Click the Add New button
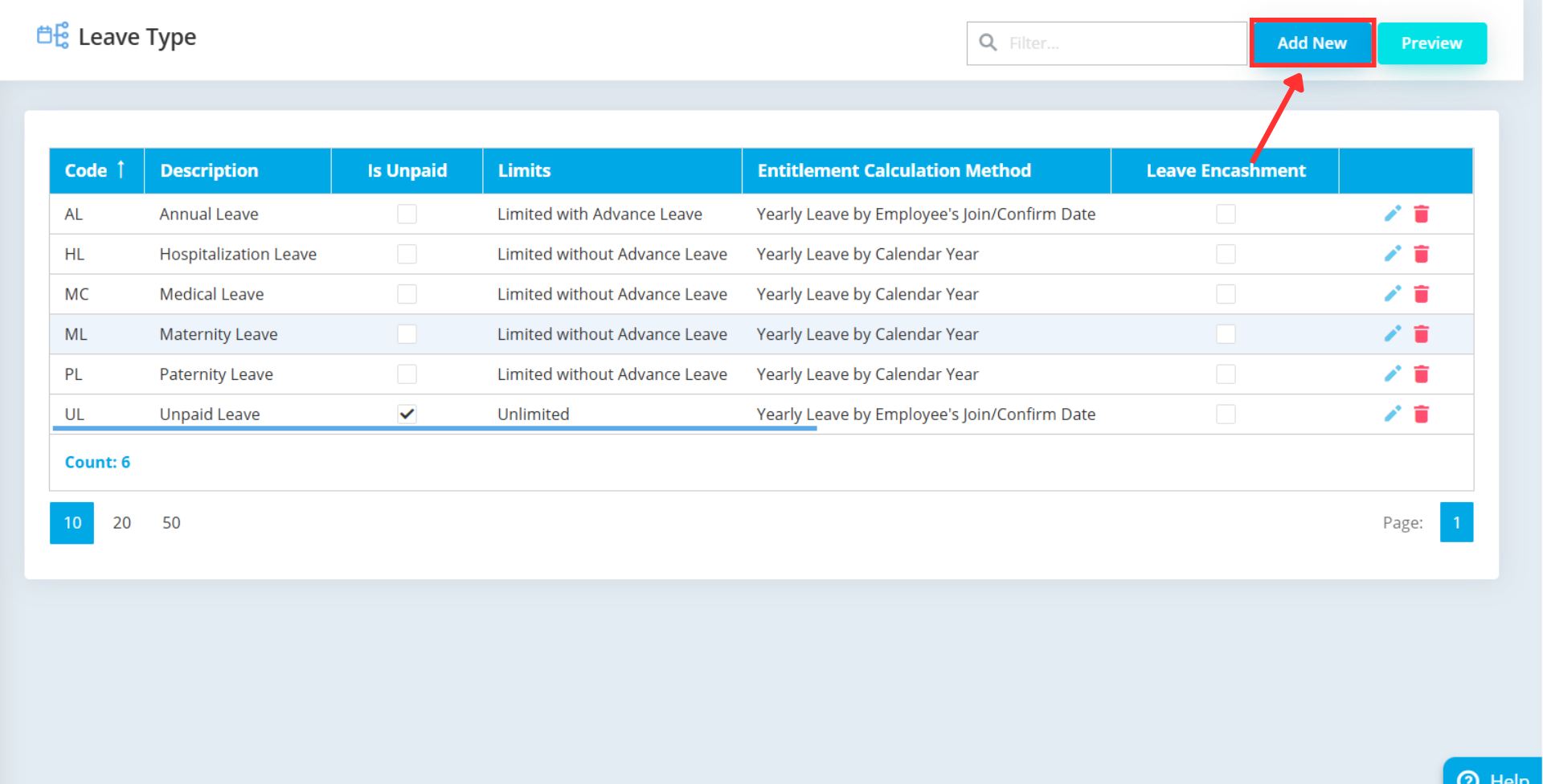Image resolution: width=1543 pixels, height=784 pixels. coord(1312,43)
